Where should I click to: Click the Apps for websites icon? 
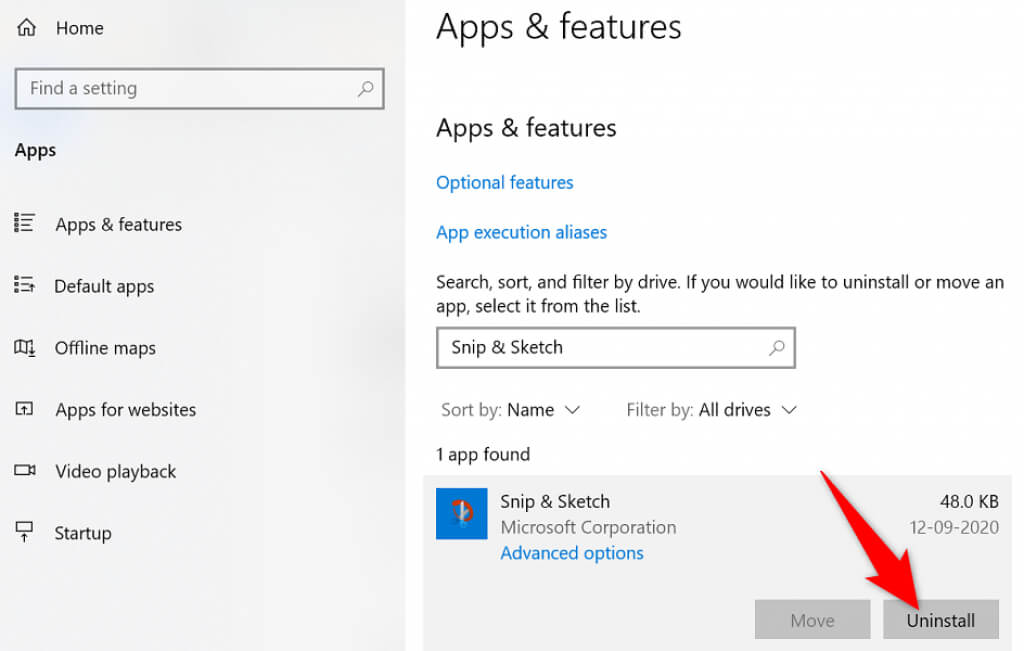(x=25, y=410)
